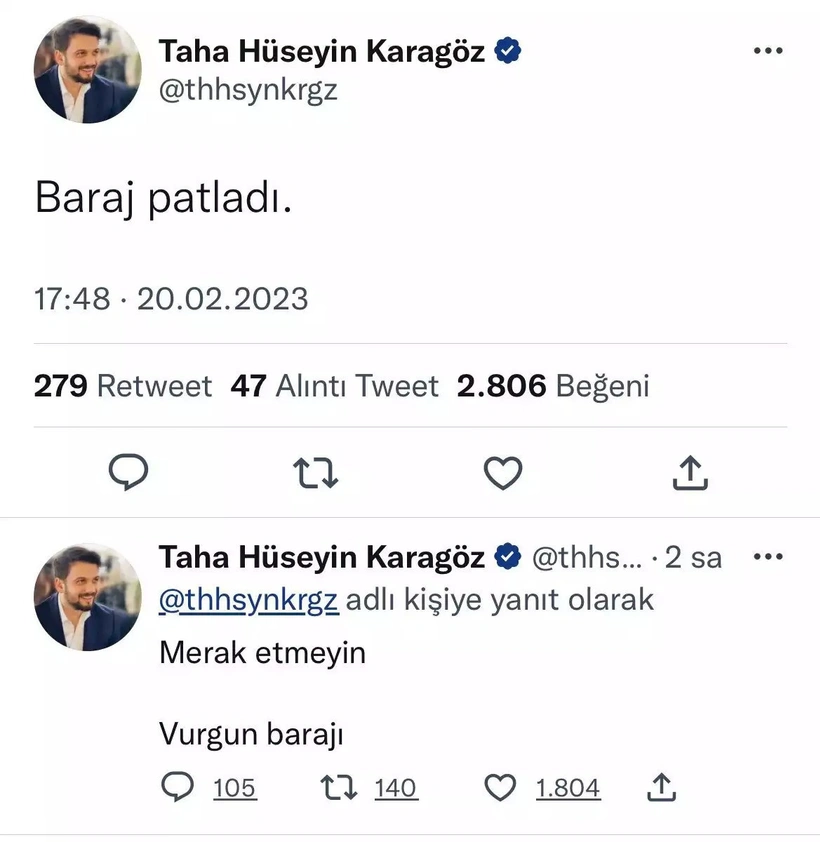Click the 1.804 likes count on reply tweet

[x=568, y=789]
